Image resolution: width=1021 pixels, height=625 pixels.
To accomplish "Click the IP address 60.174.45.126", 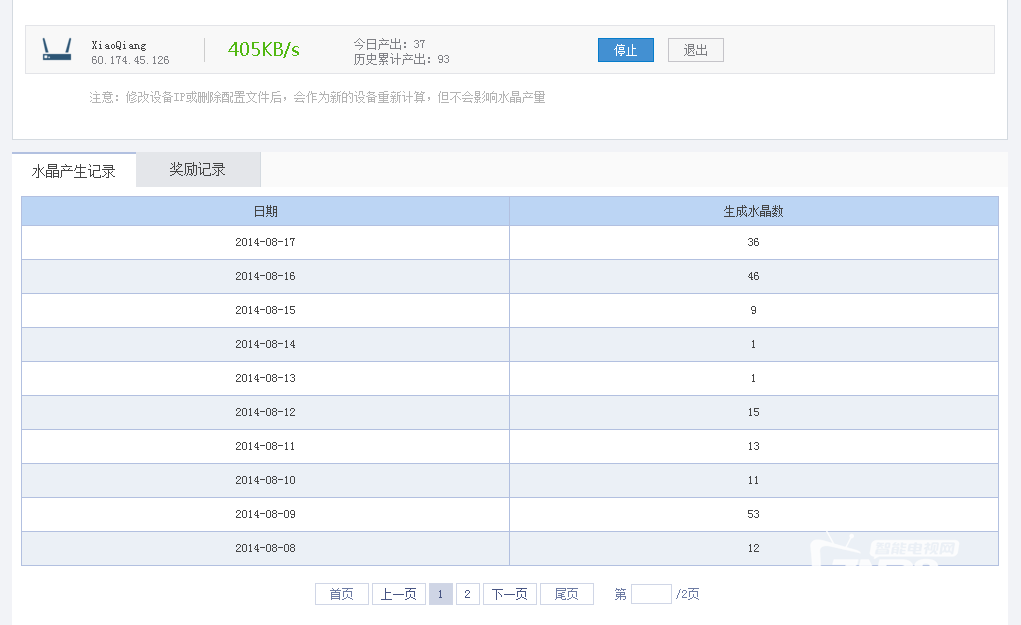I will 130,60.
